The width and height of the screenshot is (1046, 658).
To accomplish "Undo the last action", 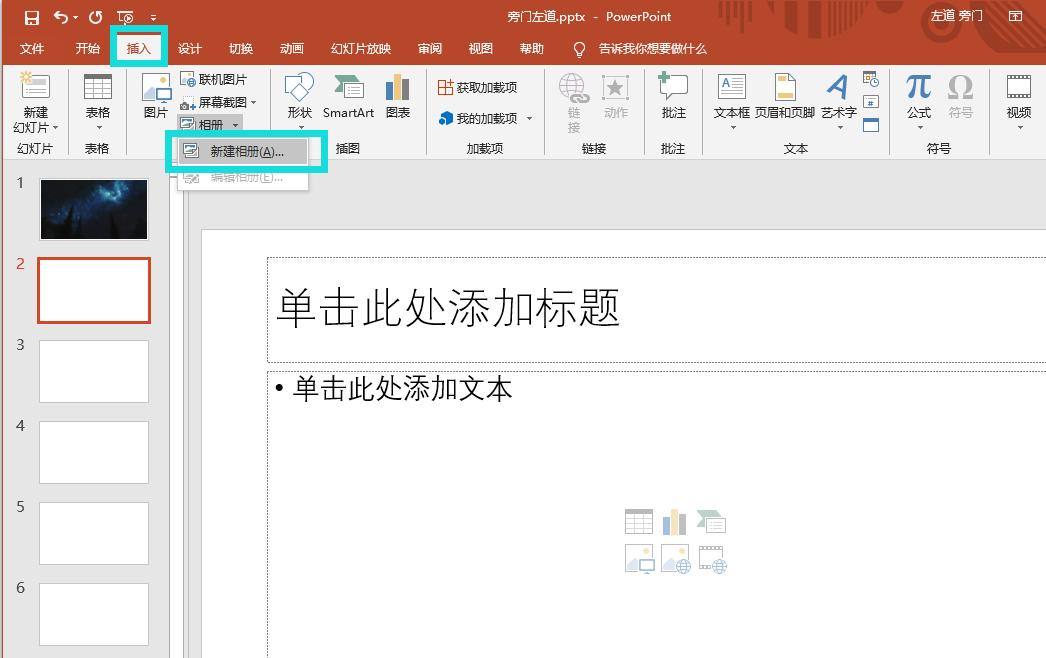I will click(x=58, y=15).
